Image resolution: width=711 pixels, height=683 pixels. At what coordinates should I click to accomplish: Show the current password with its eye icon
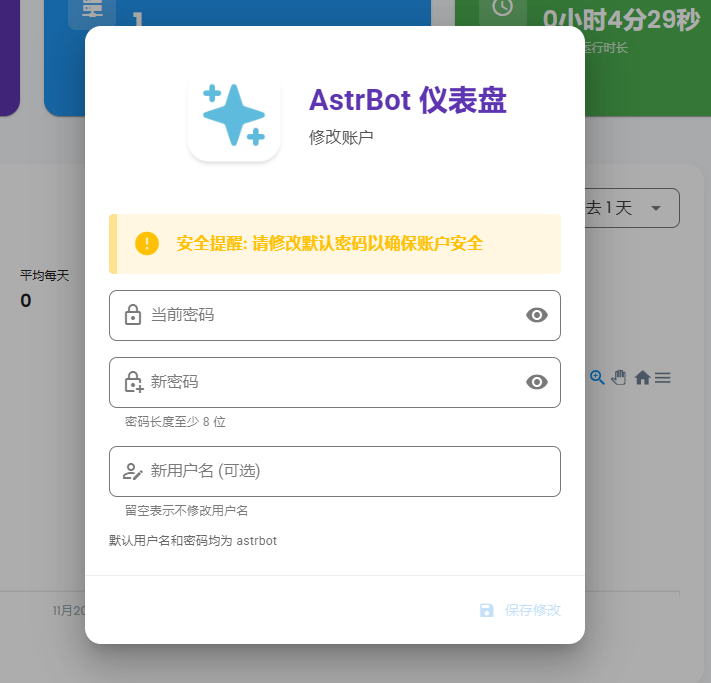coord(537,315)
